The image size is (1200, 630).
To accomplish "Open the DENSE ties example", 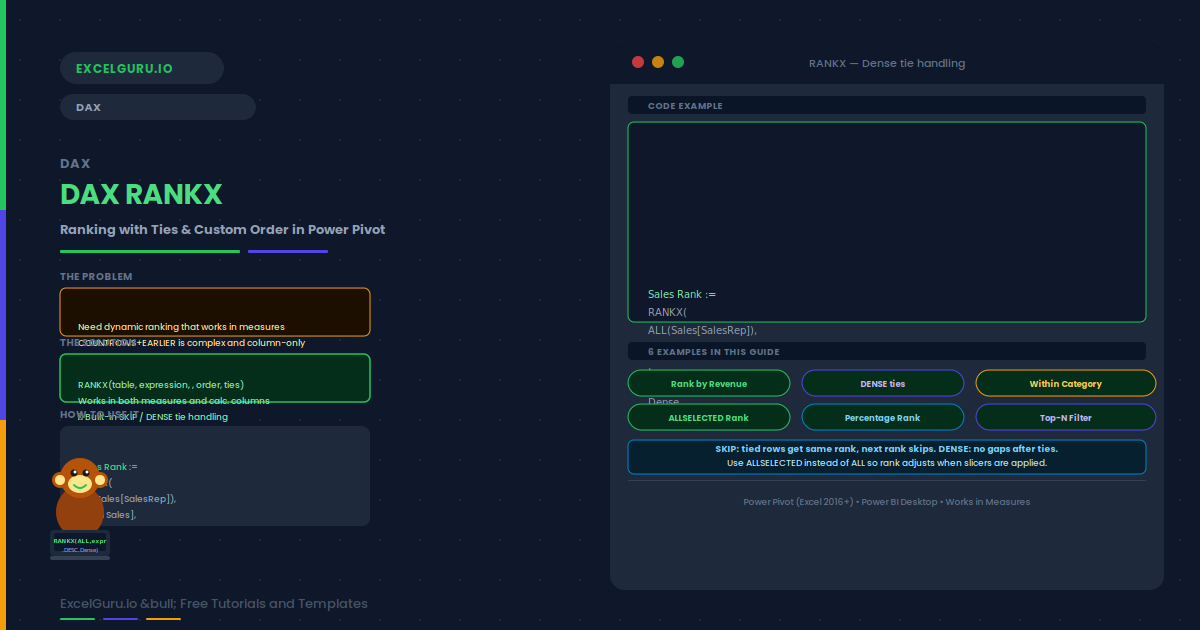I will 883,383.
